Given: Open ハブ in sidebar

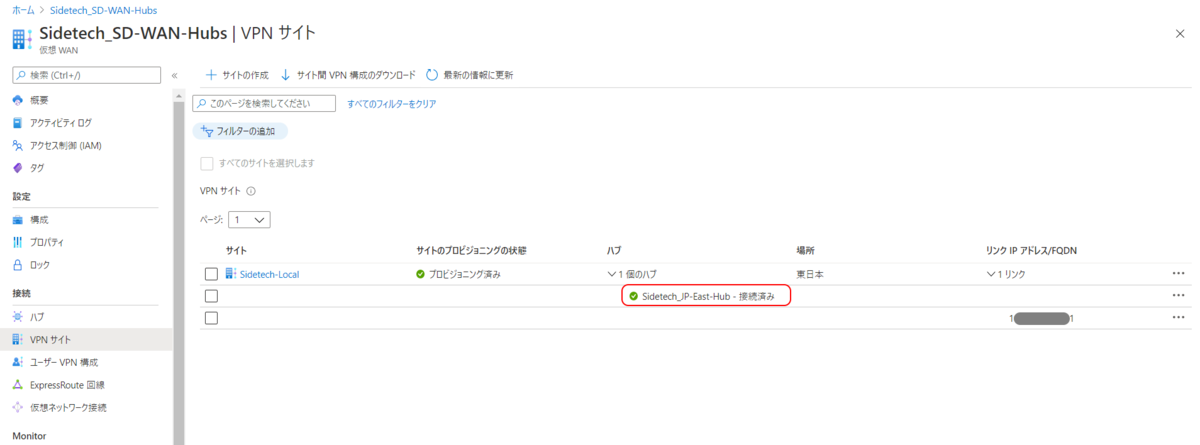Looking at the screenshot, I should click(37, 316).
